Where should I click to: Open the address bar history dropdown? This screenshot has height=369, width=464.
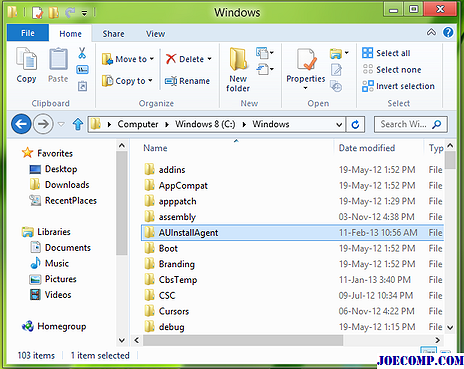coord(339,125)
